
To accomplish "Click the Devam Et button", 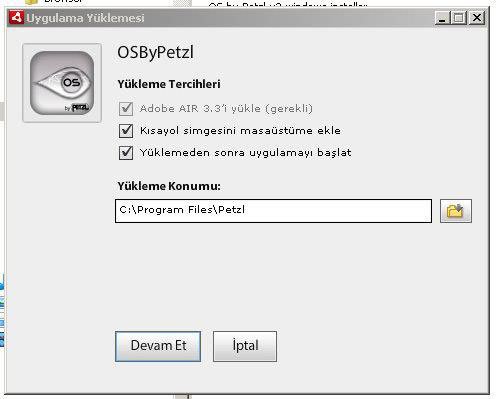I will (x=158, y=346).
